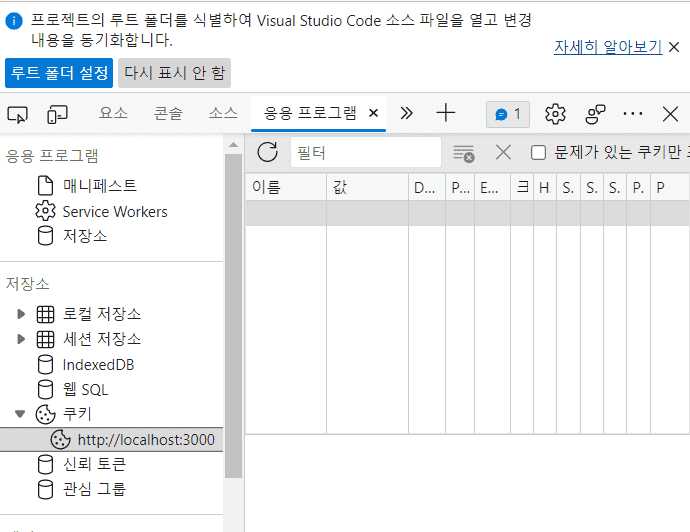Sort by 이름 column header

286,187
